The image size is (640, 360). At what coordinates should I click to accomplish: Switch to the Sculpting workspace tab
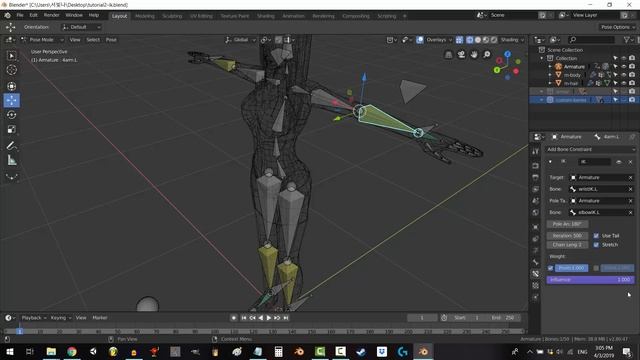(172, 16)
